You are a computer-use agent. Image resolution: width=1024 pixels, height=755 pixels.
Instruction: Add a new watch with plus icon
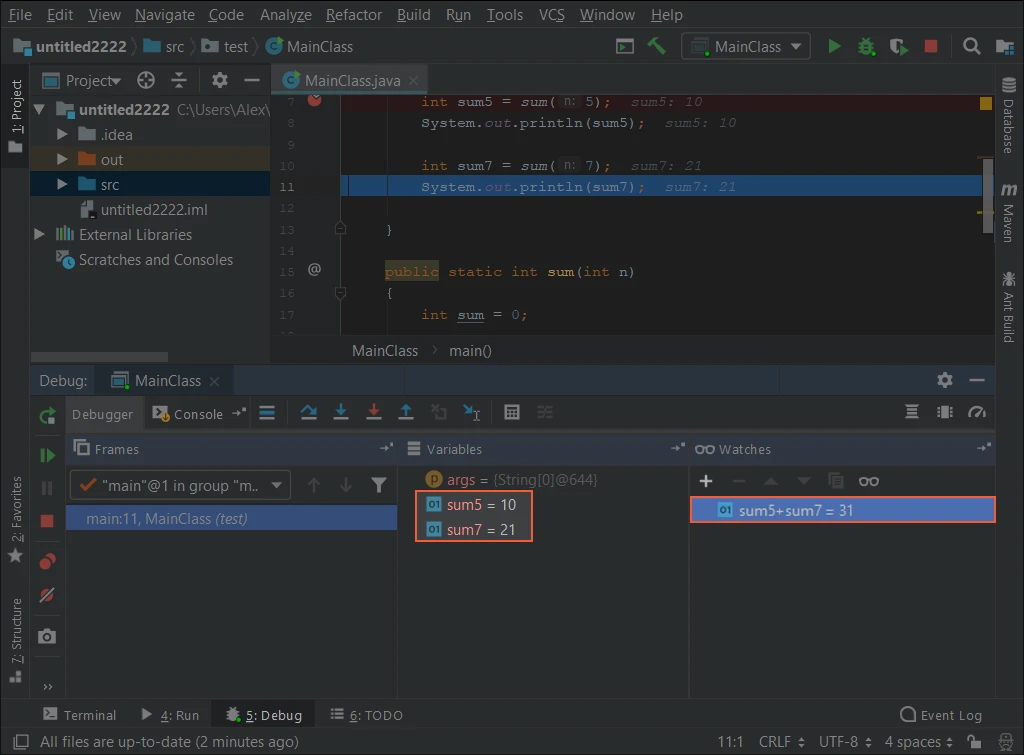[705, 481]
